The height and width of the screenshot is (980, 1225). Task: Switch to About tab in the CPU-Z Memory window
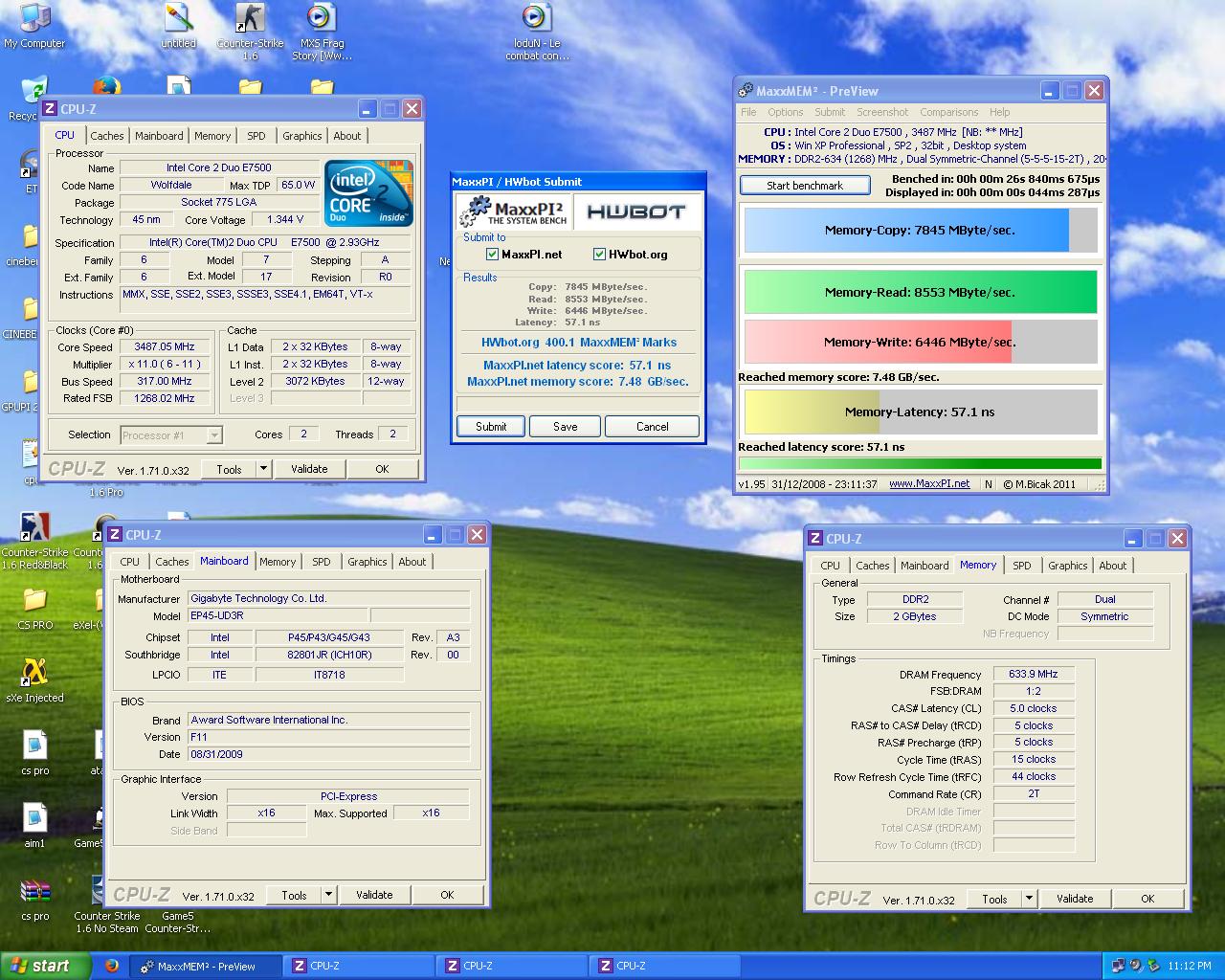(1112, 566)
